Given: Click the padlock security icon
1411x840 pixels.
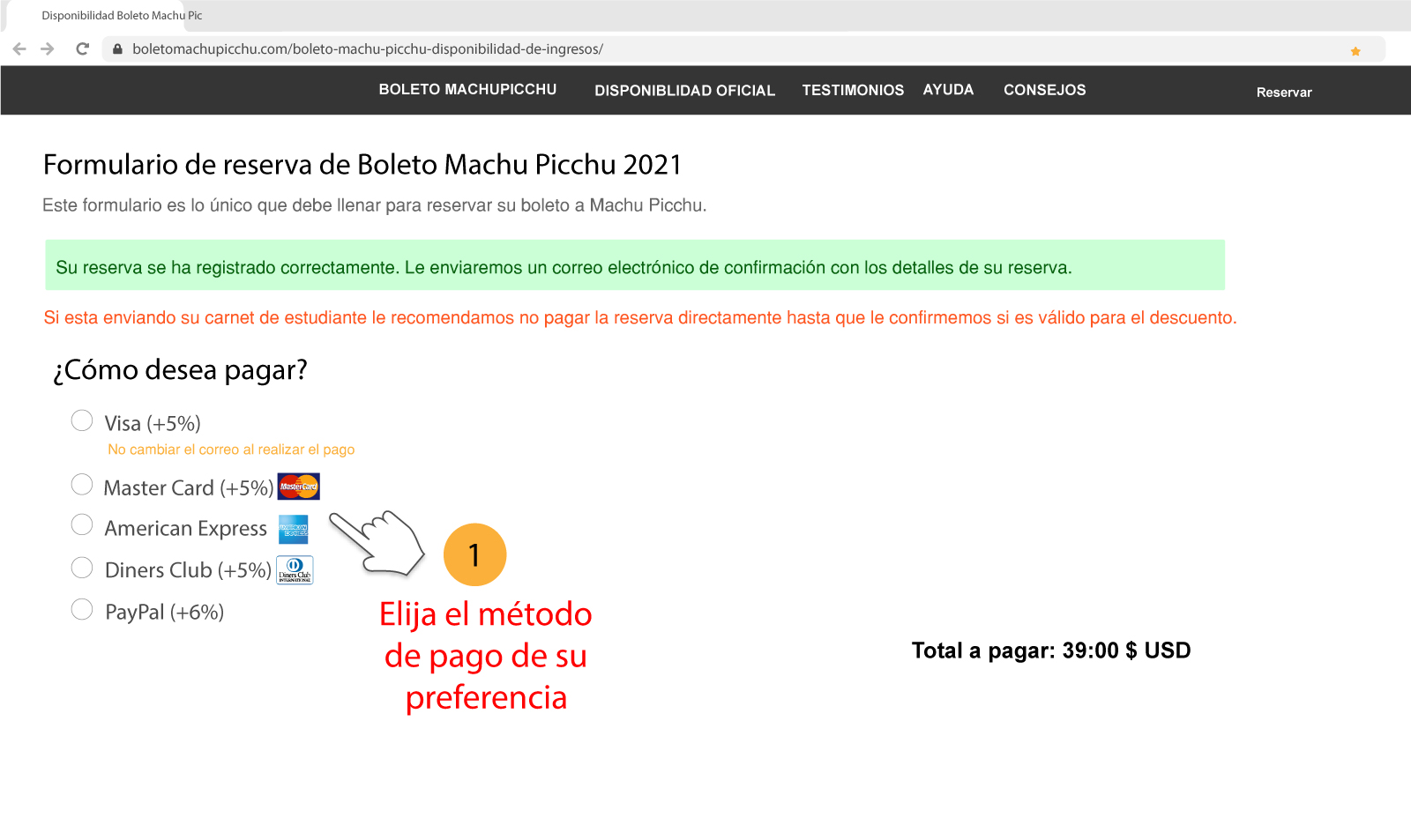Looking at the screenshot, I should (x=117, y=49).
